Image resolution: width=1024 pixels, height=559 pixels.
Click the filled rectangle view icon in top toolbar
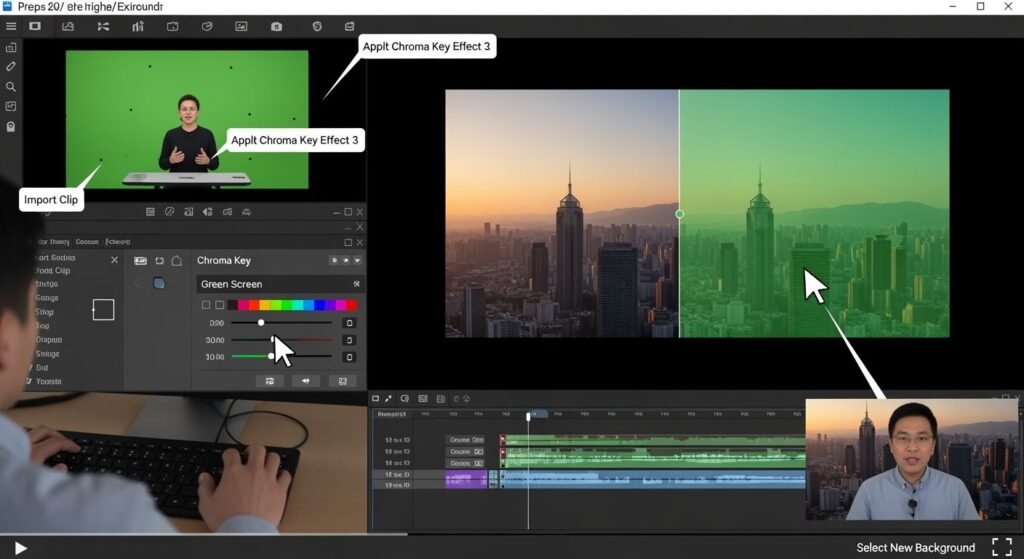[35, 26]
